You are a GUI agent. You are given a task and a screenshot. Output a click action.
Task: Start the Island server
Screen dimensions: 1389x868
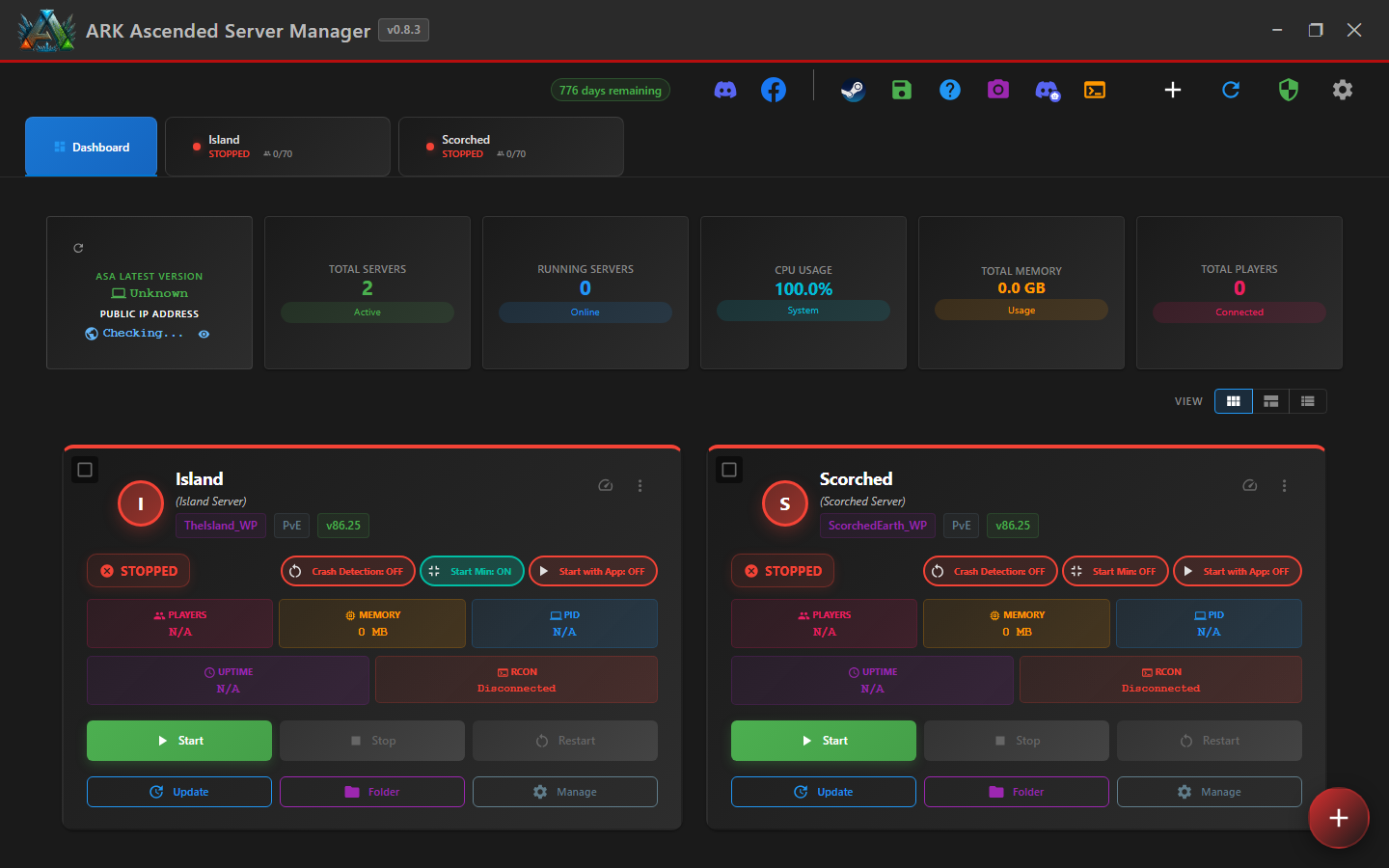pyautogui.click(x=179, y=741)
